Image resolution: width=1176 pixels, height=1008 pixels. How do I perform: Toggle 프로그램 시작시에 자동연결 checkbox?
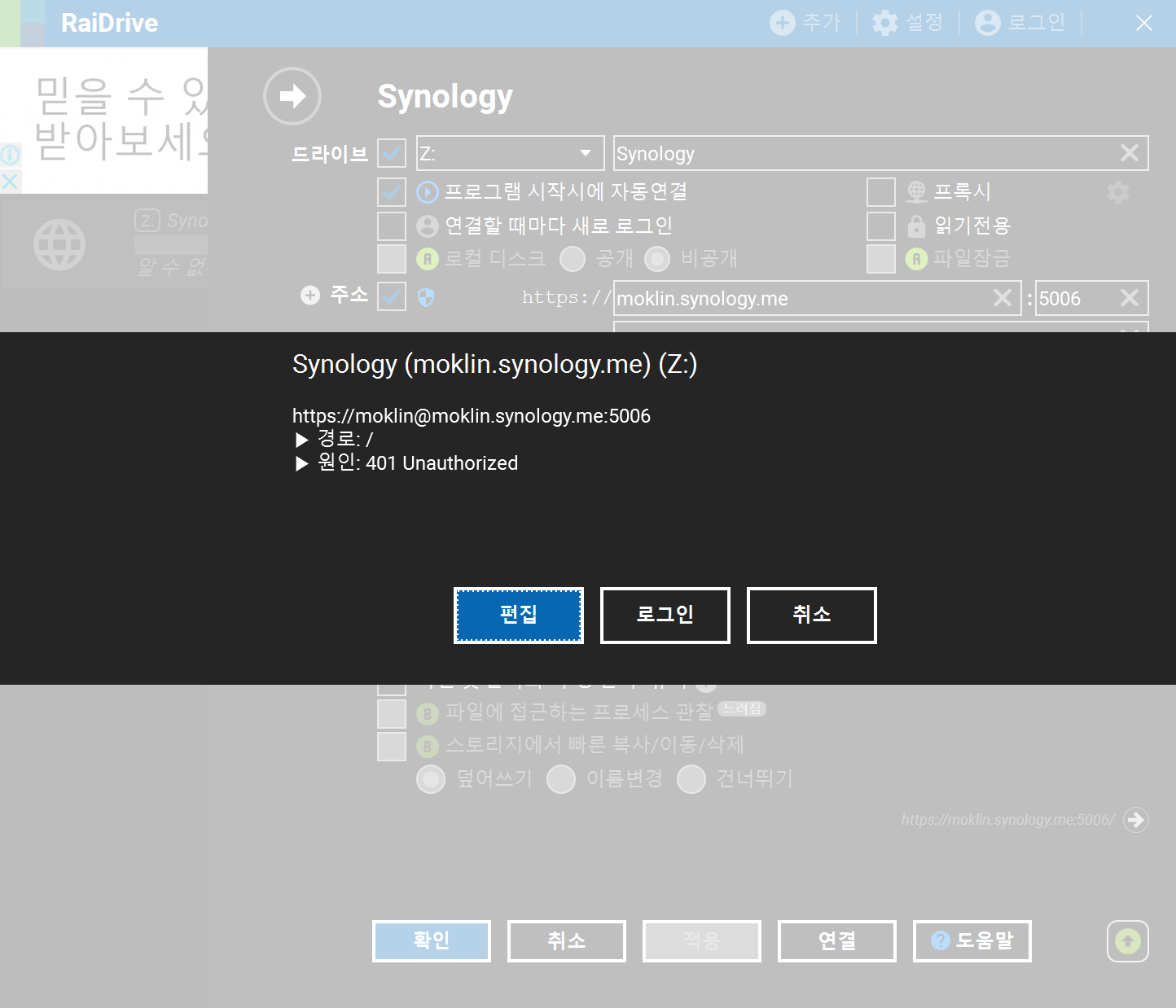[392, 192]
